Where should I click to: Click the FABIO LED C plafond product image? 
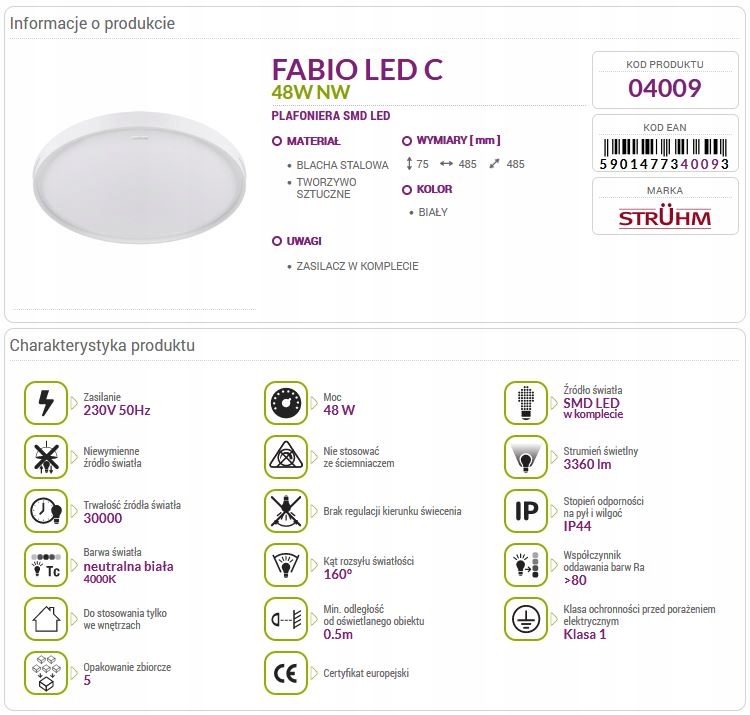tap(137, 176)
